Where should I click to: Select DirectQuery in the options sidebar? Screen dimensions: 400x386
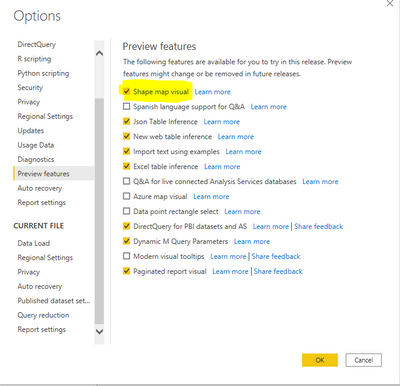coord(37,44)
